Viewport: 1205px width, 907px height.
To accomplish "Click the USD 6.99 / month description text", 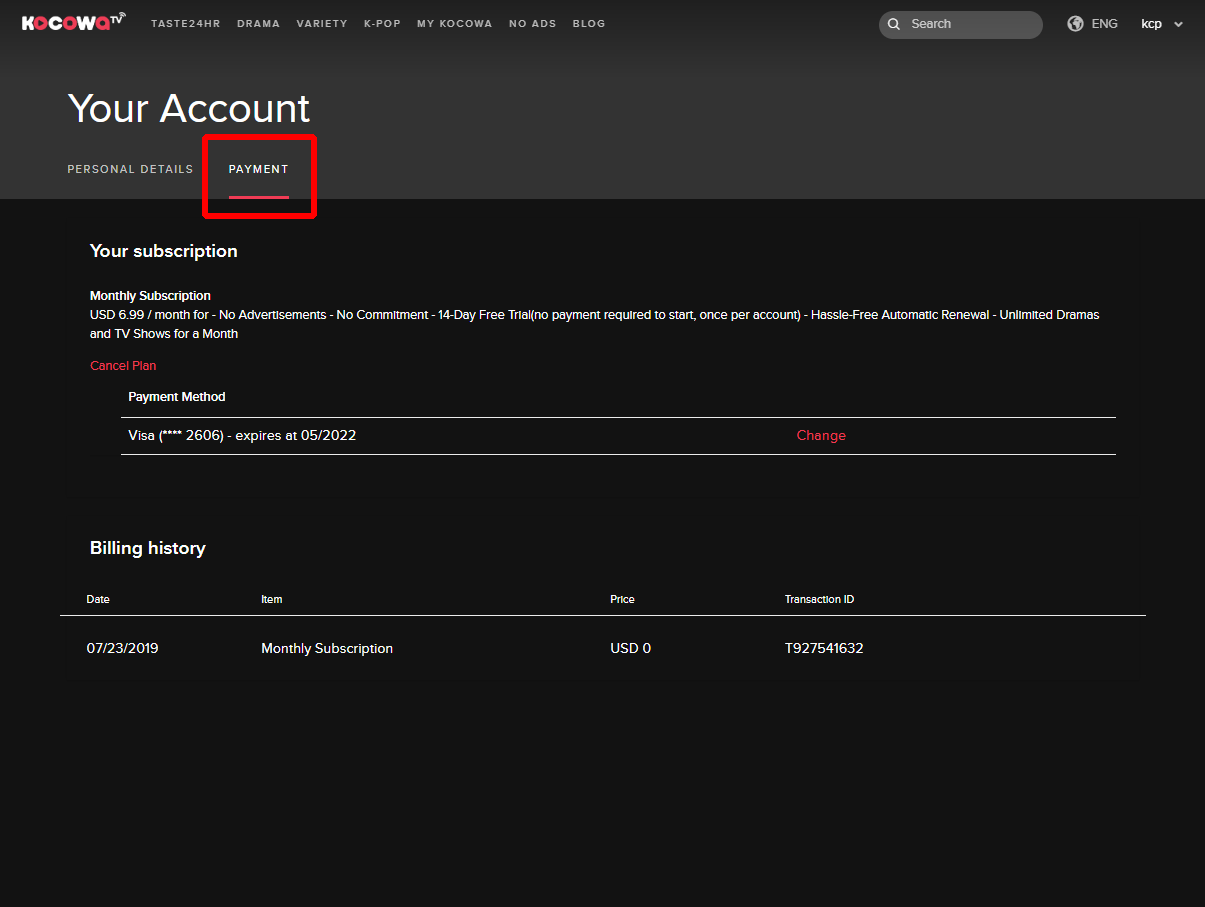I will [x=595, y=325].
